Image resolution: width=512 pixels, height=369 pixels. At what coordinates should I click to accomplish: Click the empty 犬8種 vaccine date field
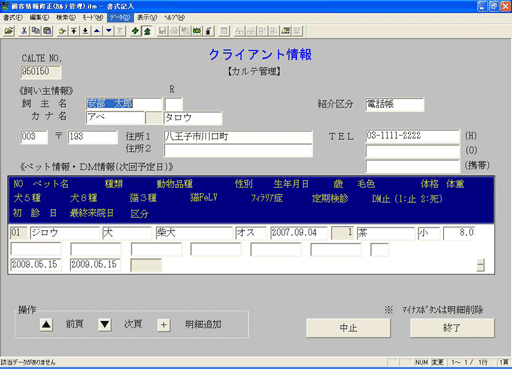96,249
